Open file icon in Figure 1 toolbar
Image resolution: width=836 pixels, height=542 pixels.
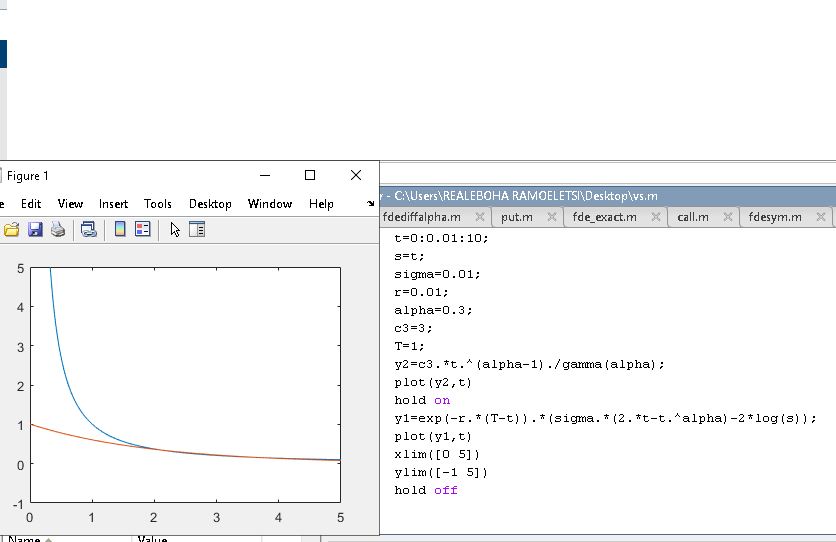pyautogui.click(x=11, y=230)
